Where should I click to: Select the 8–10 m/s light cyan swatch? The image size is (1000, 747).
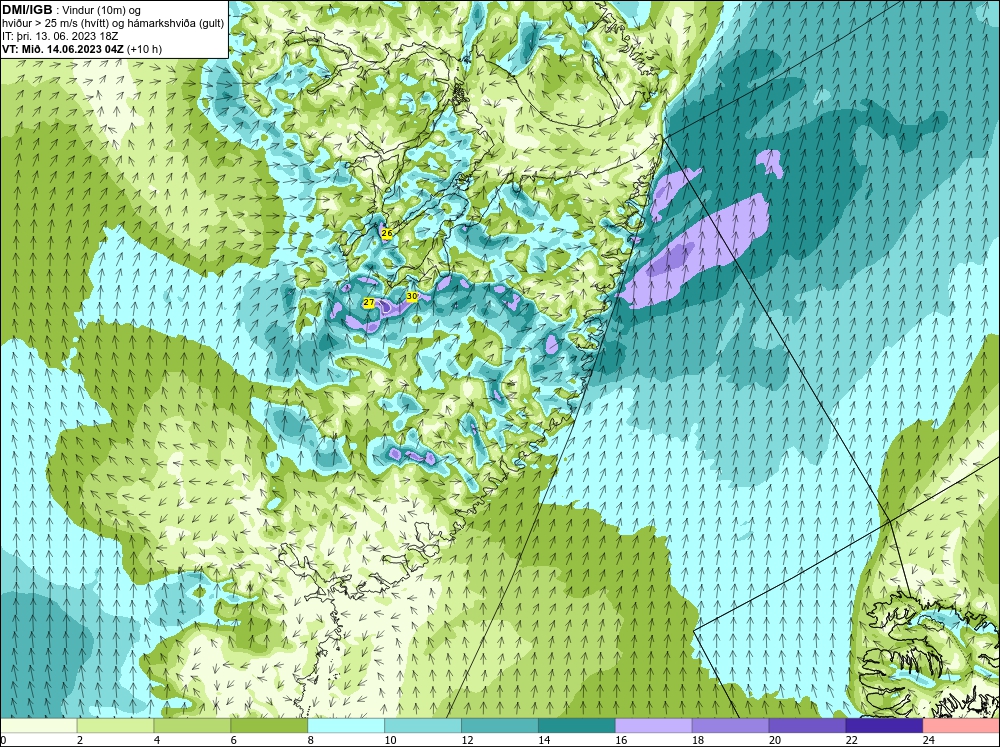(x=346, y=726)
